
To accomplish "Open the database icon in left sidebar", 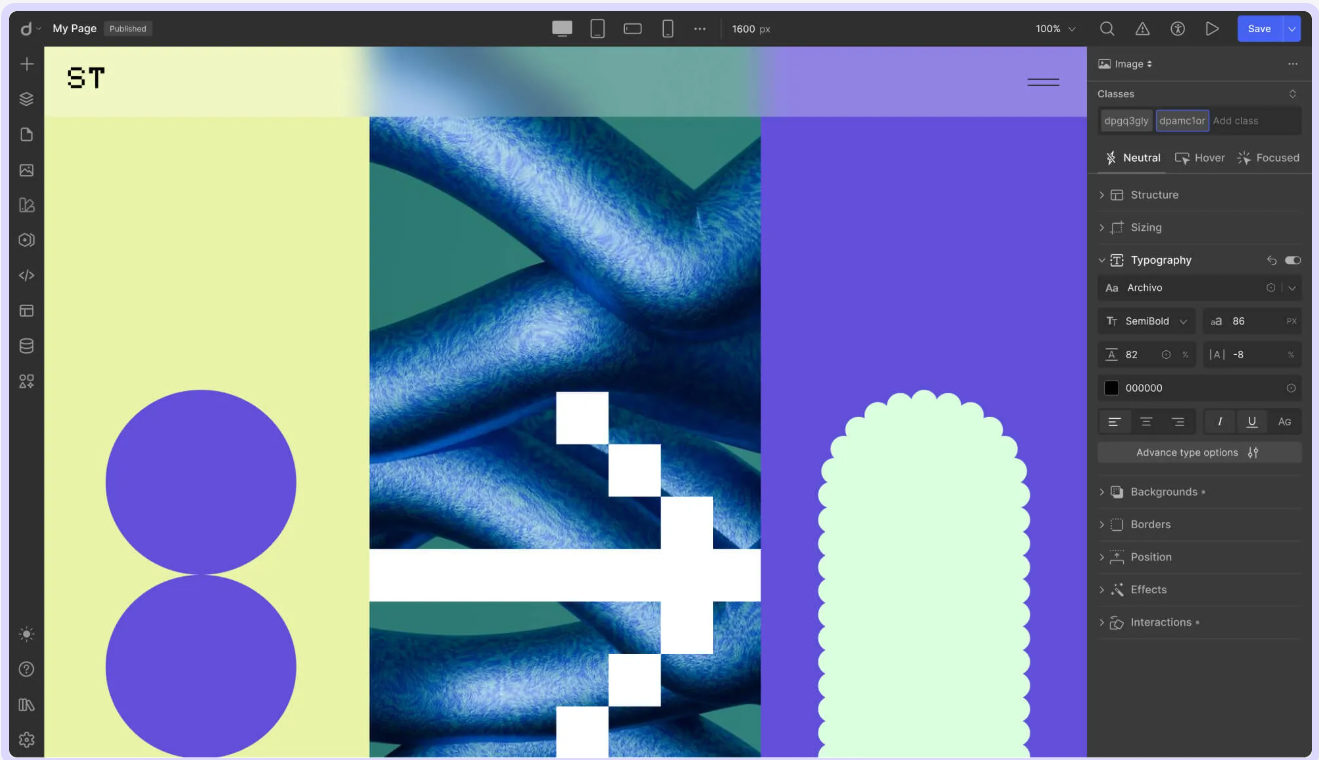I will tap(27, 346).
